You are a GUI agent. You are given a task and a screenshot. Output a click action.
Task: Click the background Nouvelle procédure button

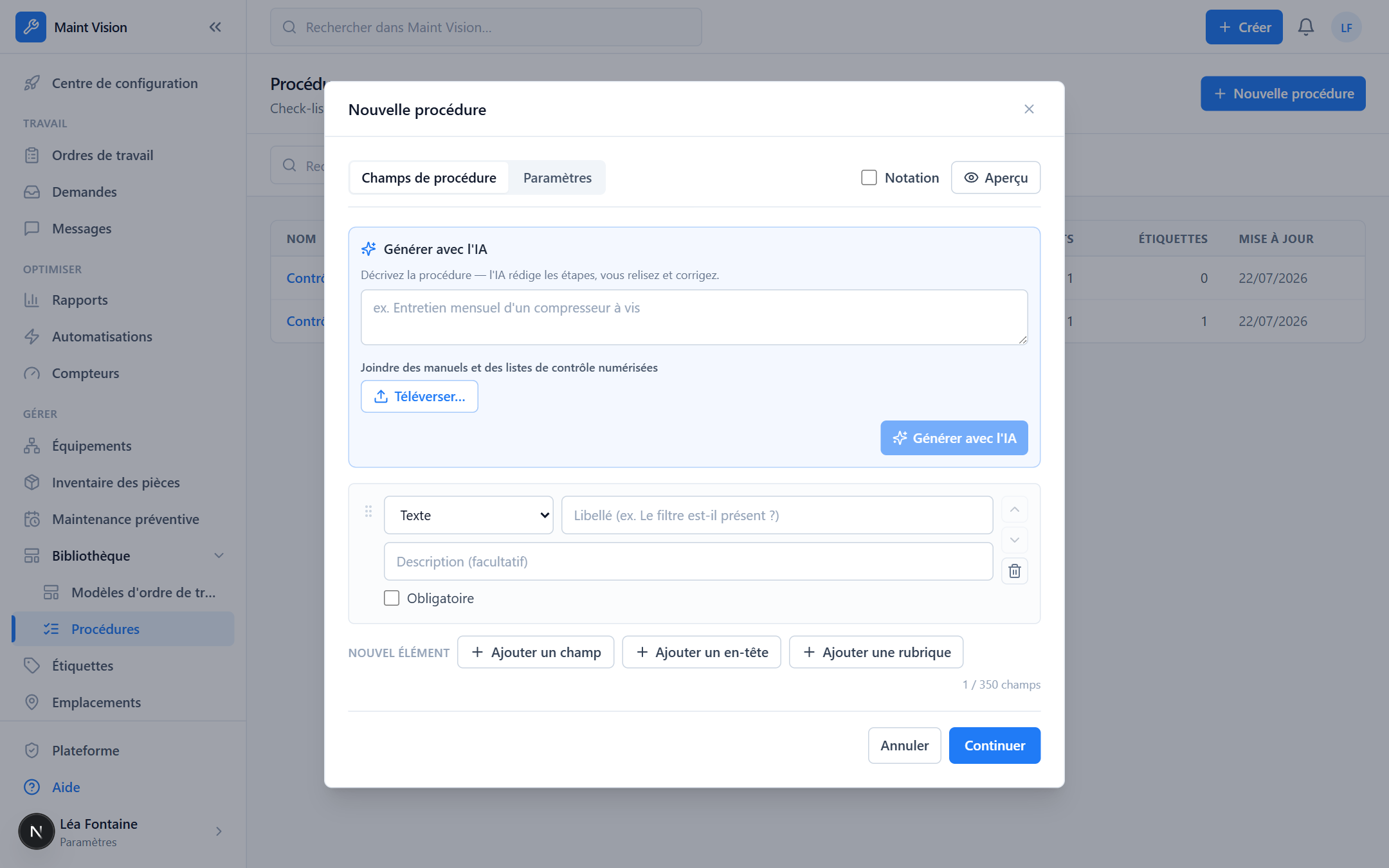pos(1283,94)
